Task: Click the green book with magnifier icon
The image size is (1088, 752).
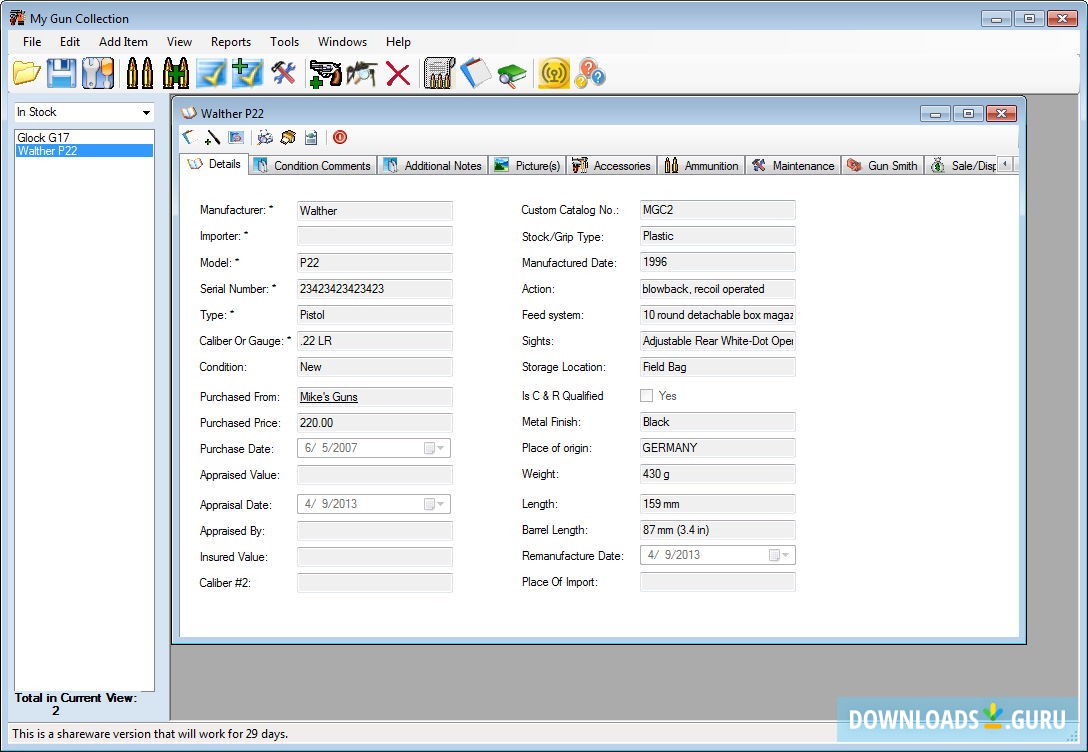Action: tap(512, 75)
